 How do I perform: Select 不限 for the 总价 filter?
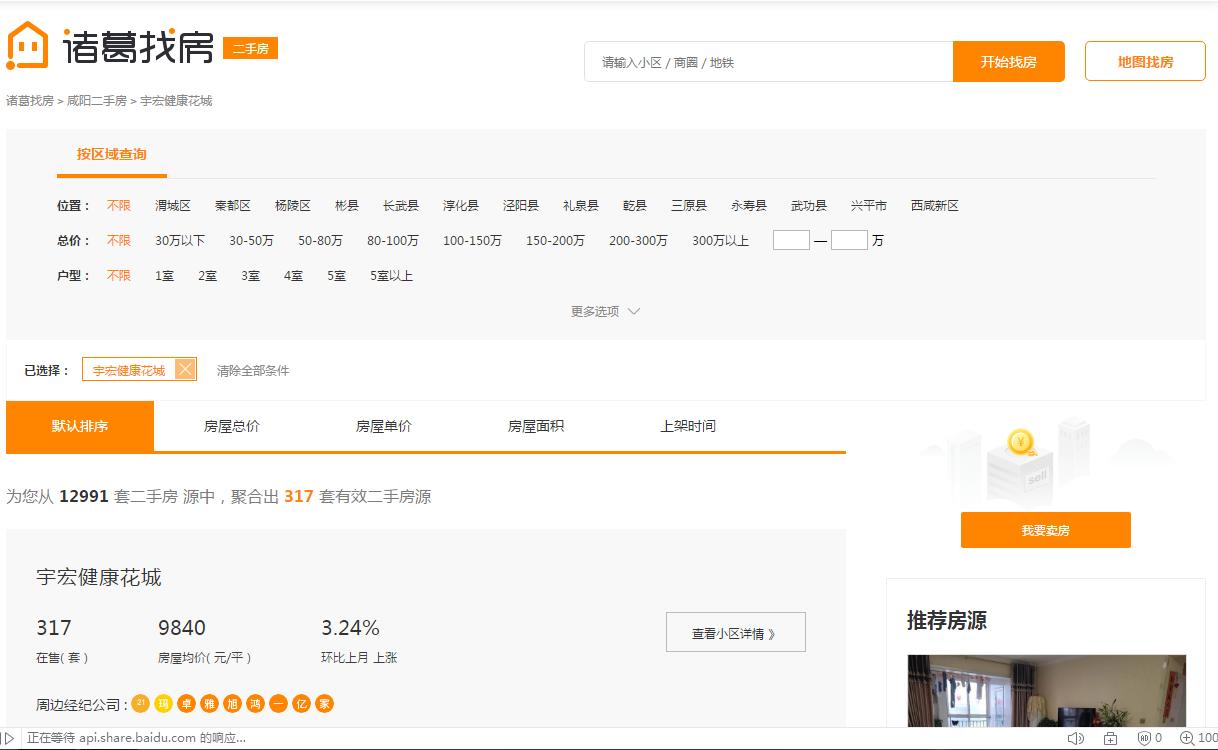point(119,240)
